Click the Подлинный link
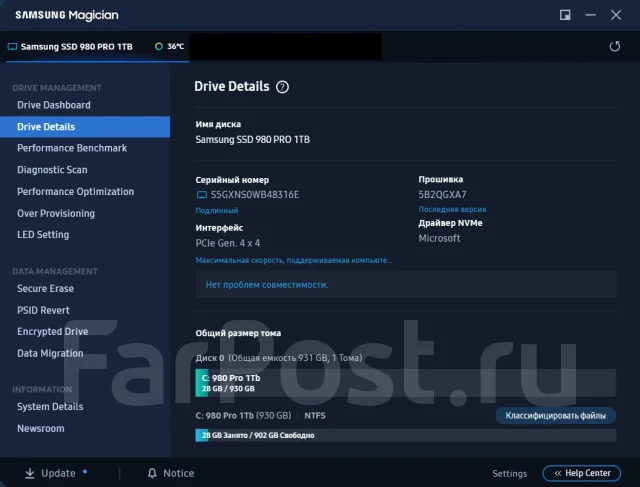 (217, 211)
